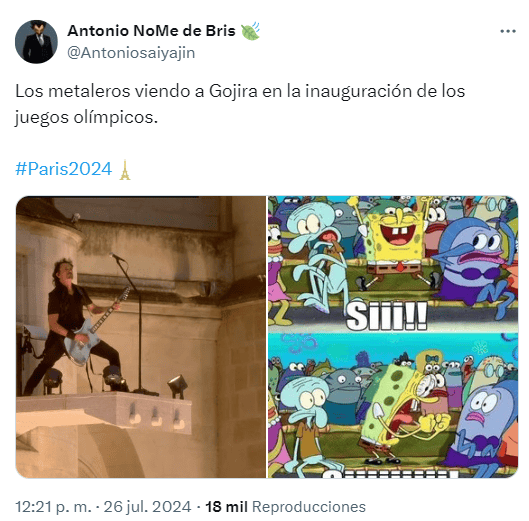Click the 18 mil view count
Image resolution: width=529 pixels, height=521 pixels.
coord(226,507)
